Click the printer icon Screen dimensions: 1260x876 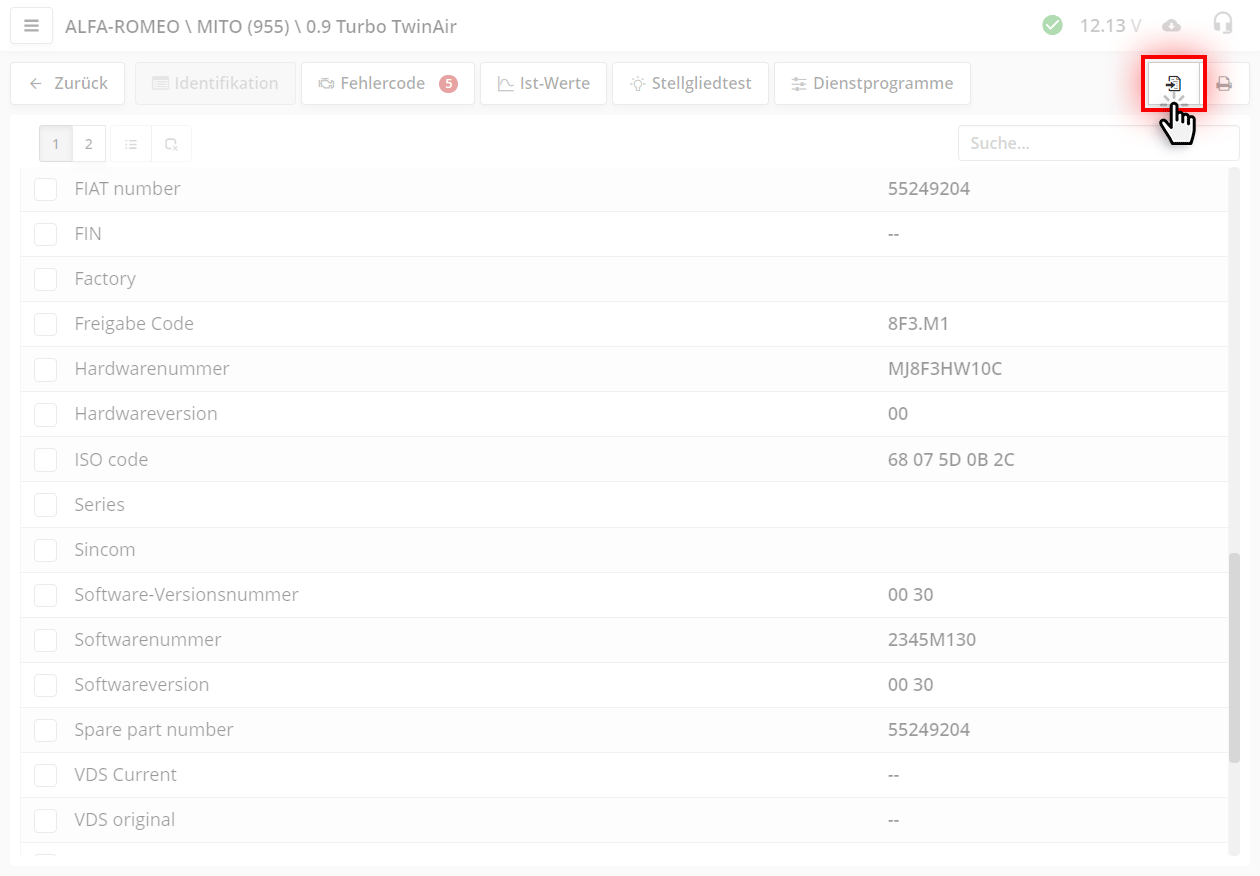coord(1224,84)
